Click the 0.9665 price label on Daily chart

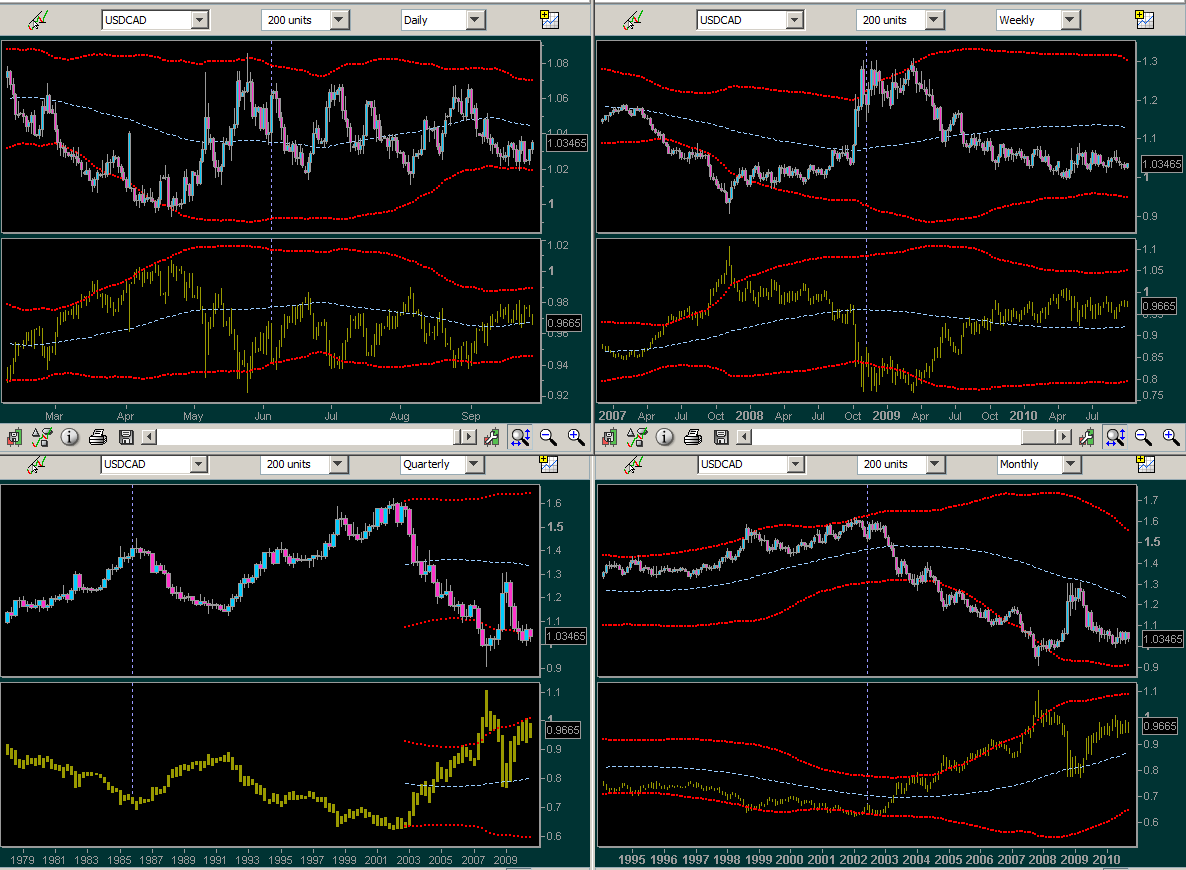pos(564,323)
